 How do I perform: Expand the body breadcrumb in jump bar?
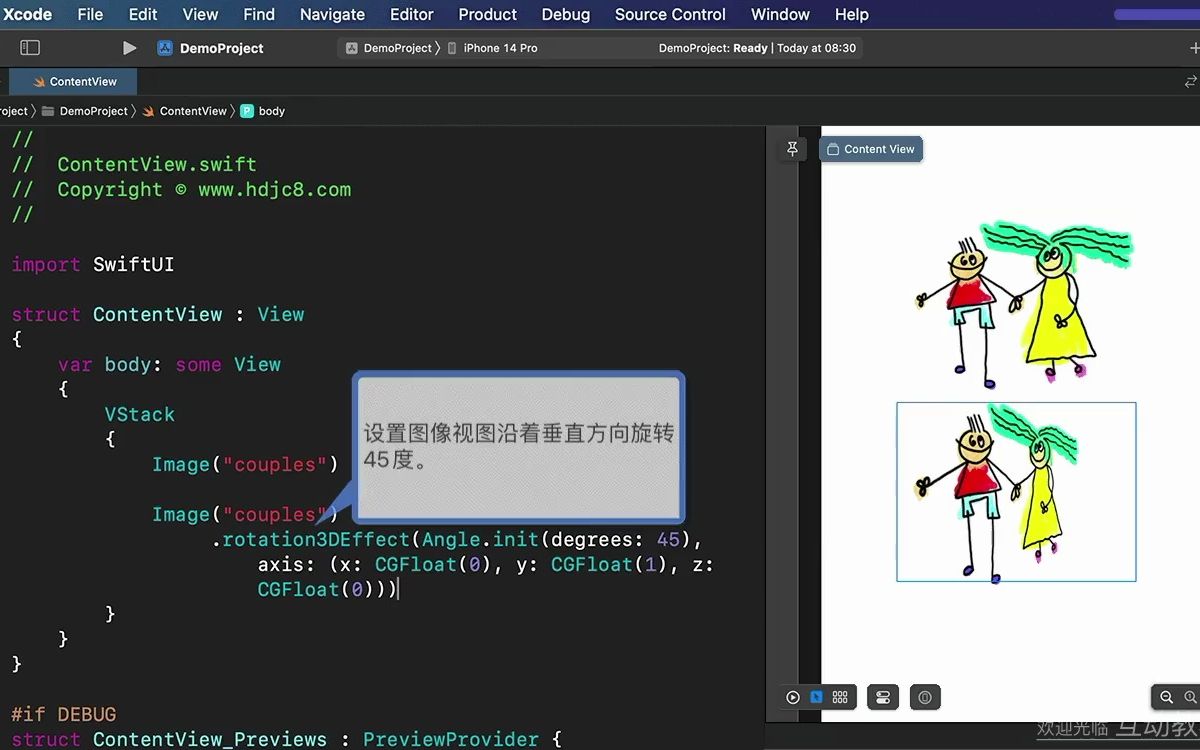pos(271,111)
